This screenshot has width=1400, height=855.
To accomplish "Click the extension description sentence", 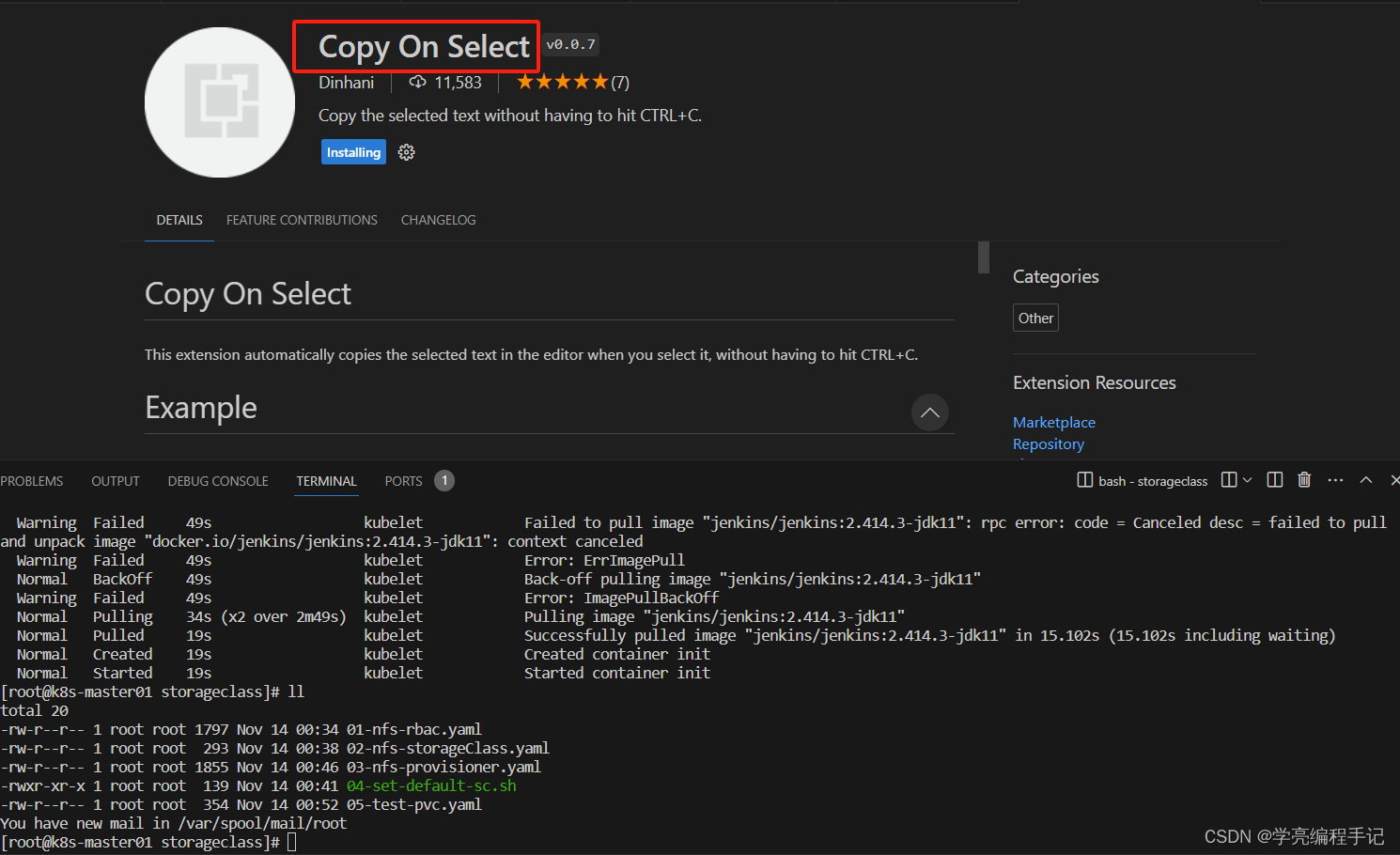I will (x=510, y=116).
